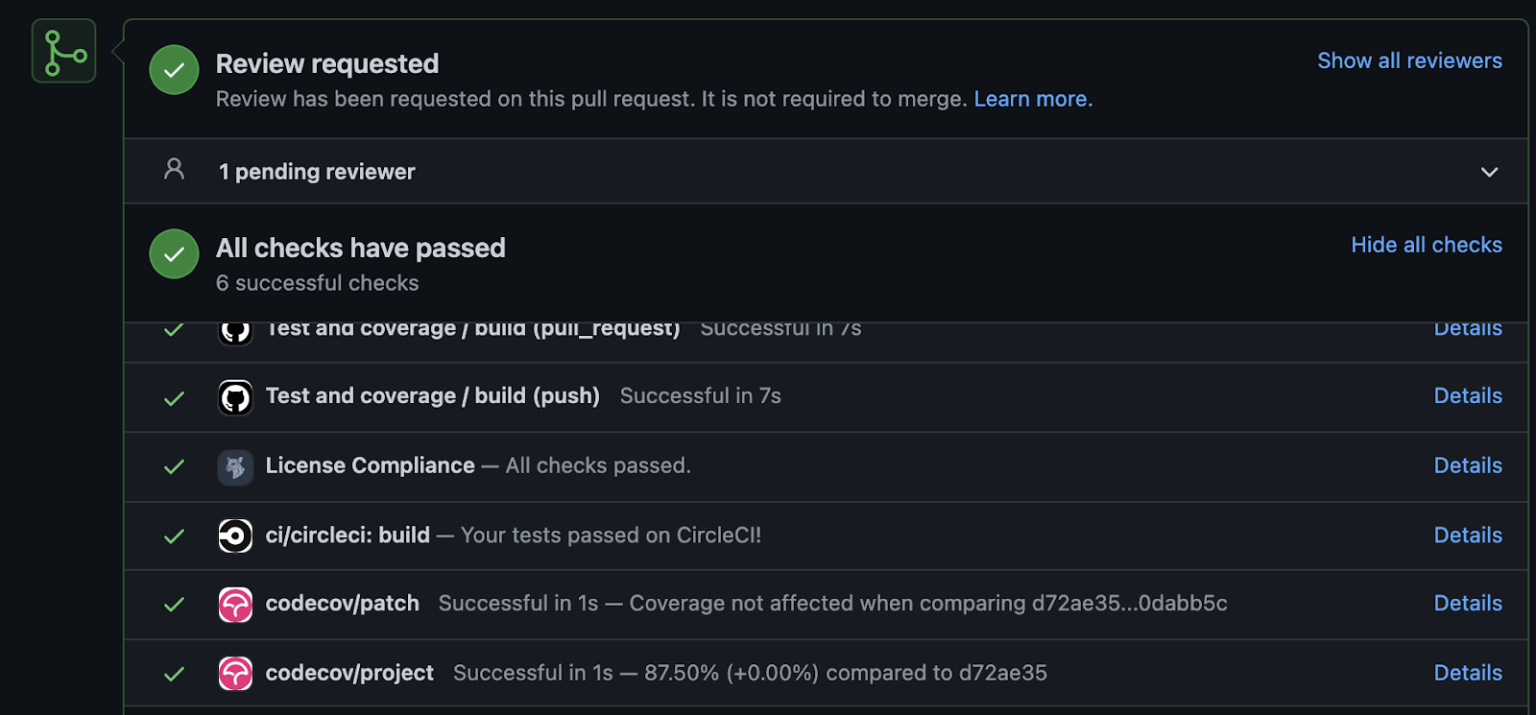Collapse checks using Hide all checks
Viewport: 1536px width, 715px height.
click(x=1427, y=245)
